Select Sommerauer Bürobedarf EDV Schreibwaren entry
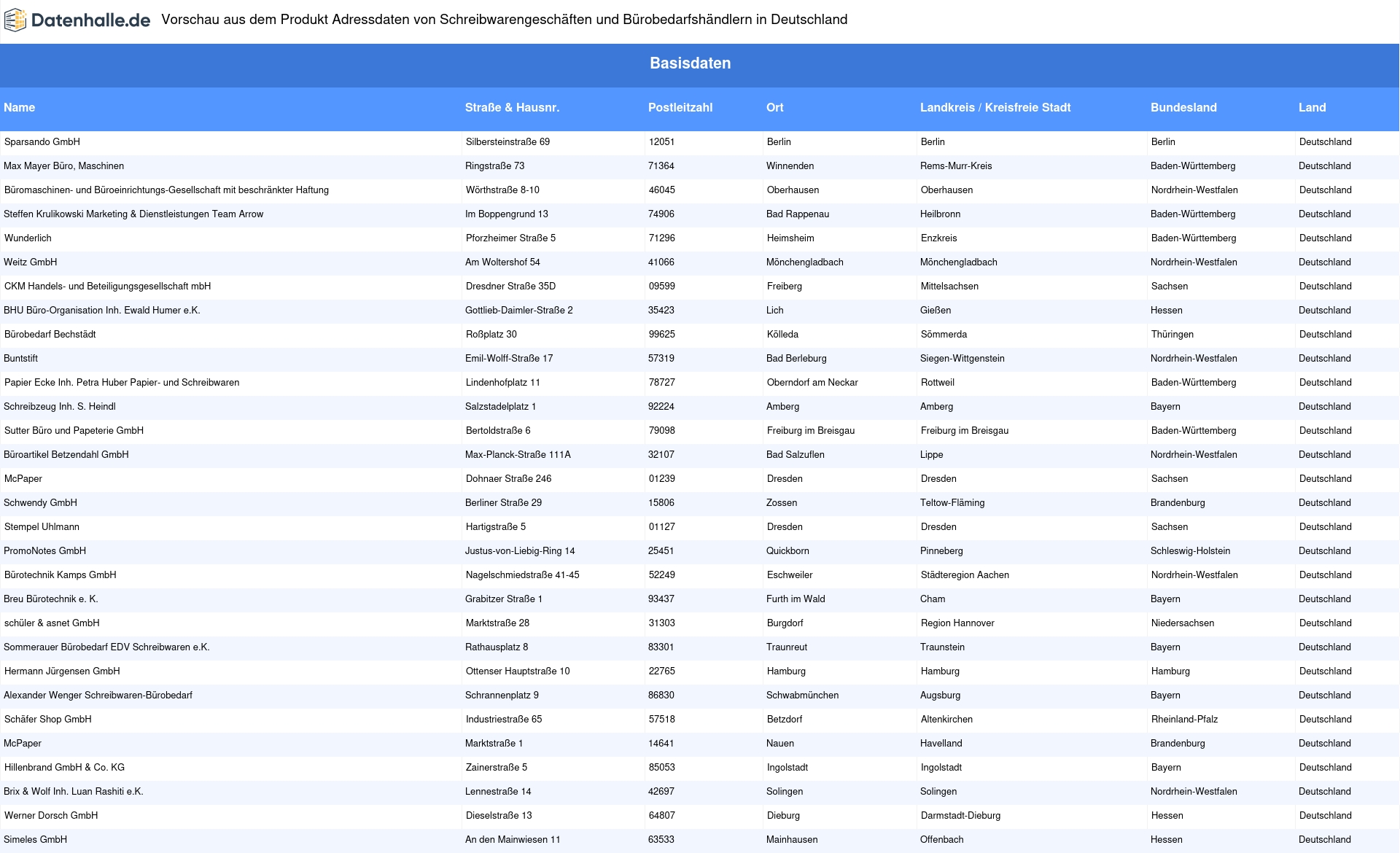 tap(106, 647)
